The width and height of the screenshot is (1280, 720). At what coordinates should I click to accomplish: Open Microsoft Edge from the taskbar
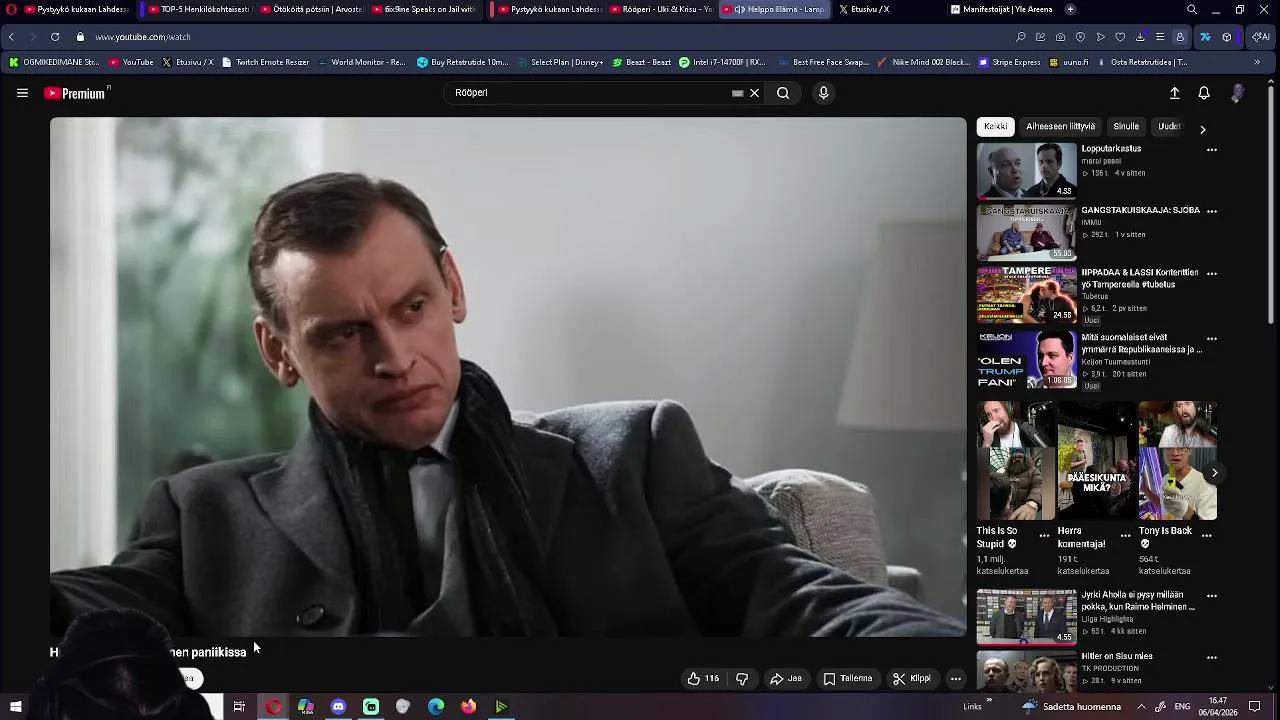pyautogui.click(x=436, y=707)
